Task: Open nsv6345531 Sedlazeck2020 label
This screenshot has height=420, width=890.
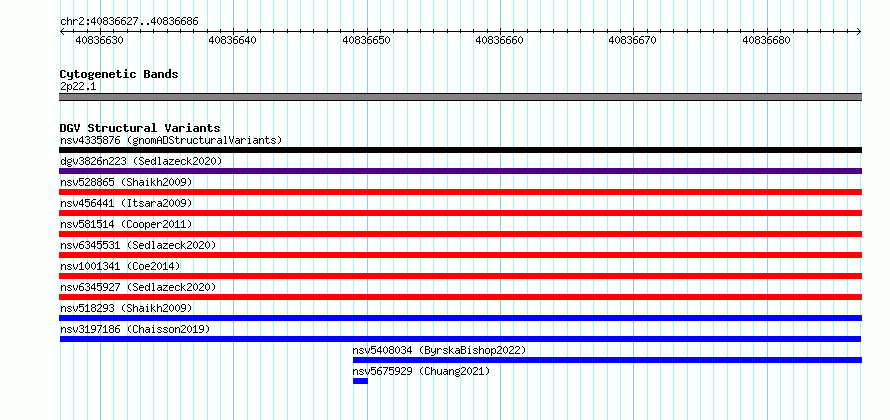Action: tap(138, 245)
